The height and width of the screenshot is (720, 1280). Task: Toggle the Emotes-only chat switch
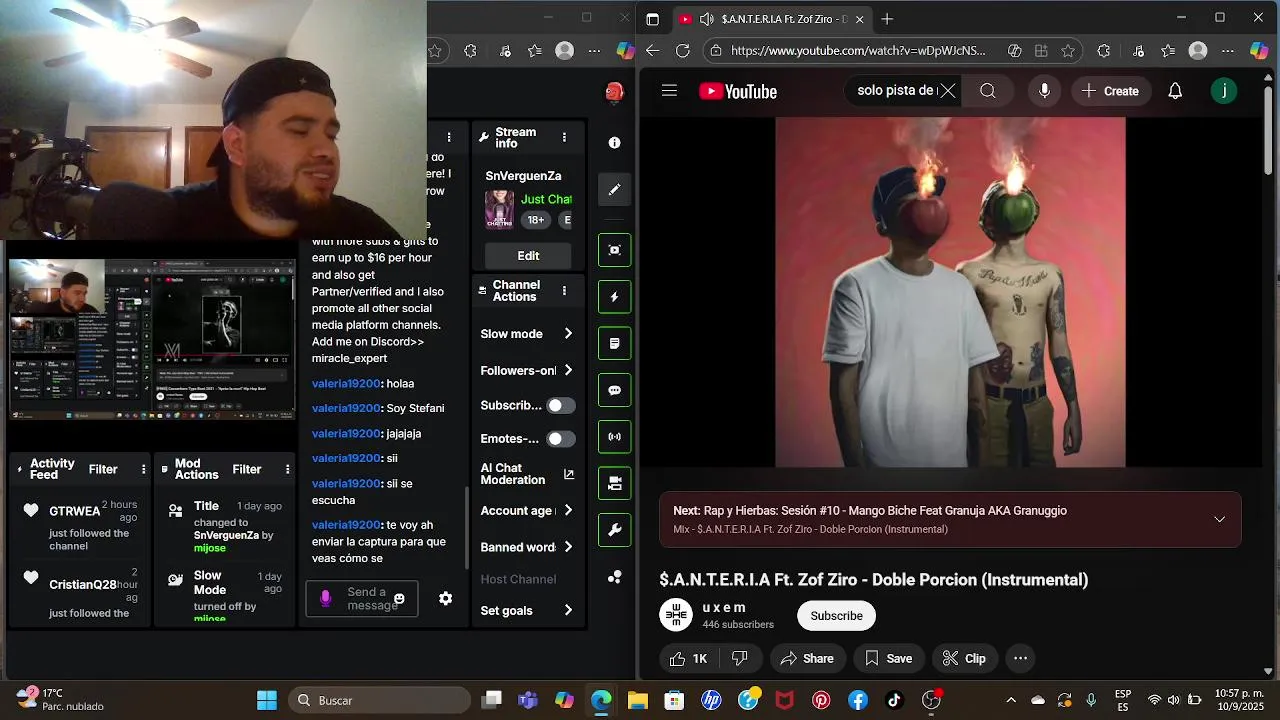pyautogui.click(x=560, y=438)
